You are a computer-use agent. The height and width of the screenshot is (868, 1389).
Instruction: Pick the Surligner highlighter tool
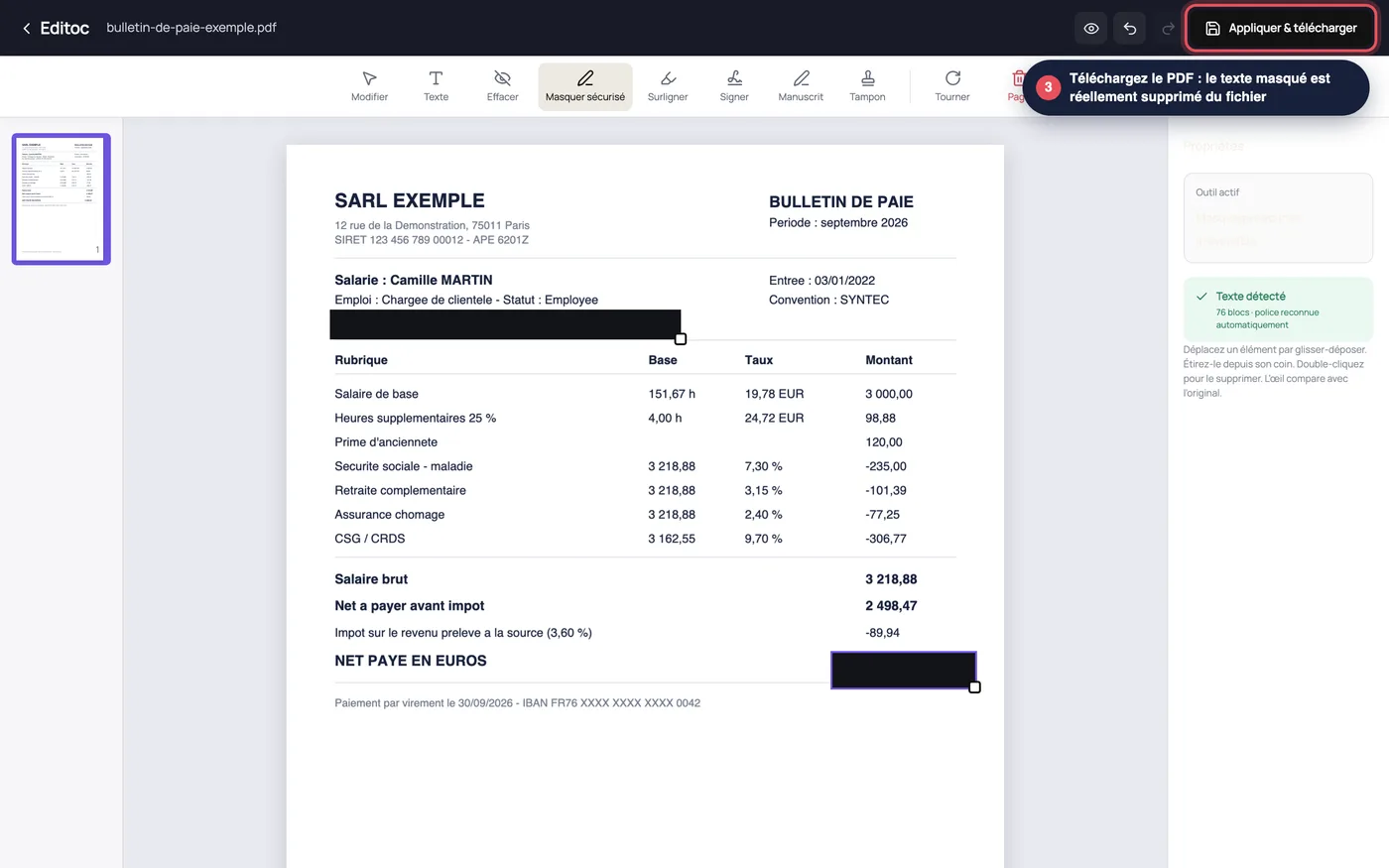[668, 86]
